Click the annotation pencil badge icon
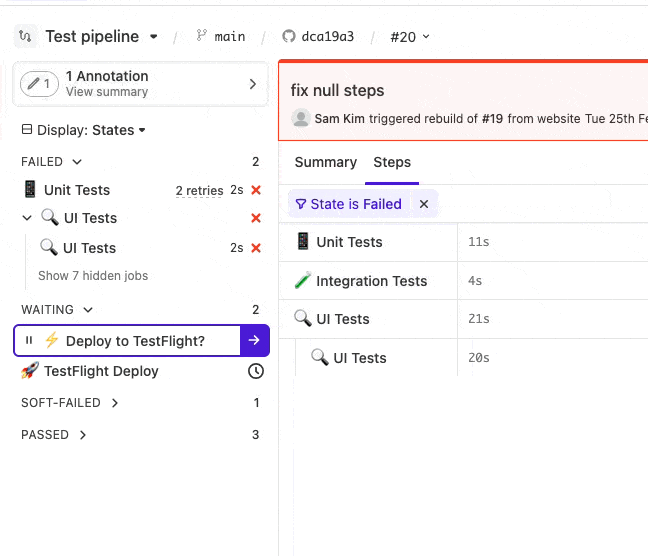Image resolution: width=648 pixels, height=556 pixels. tap(38, 84)
